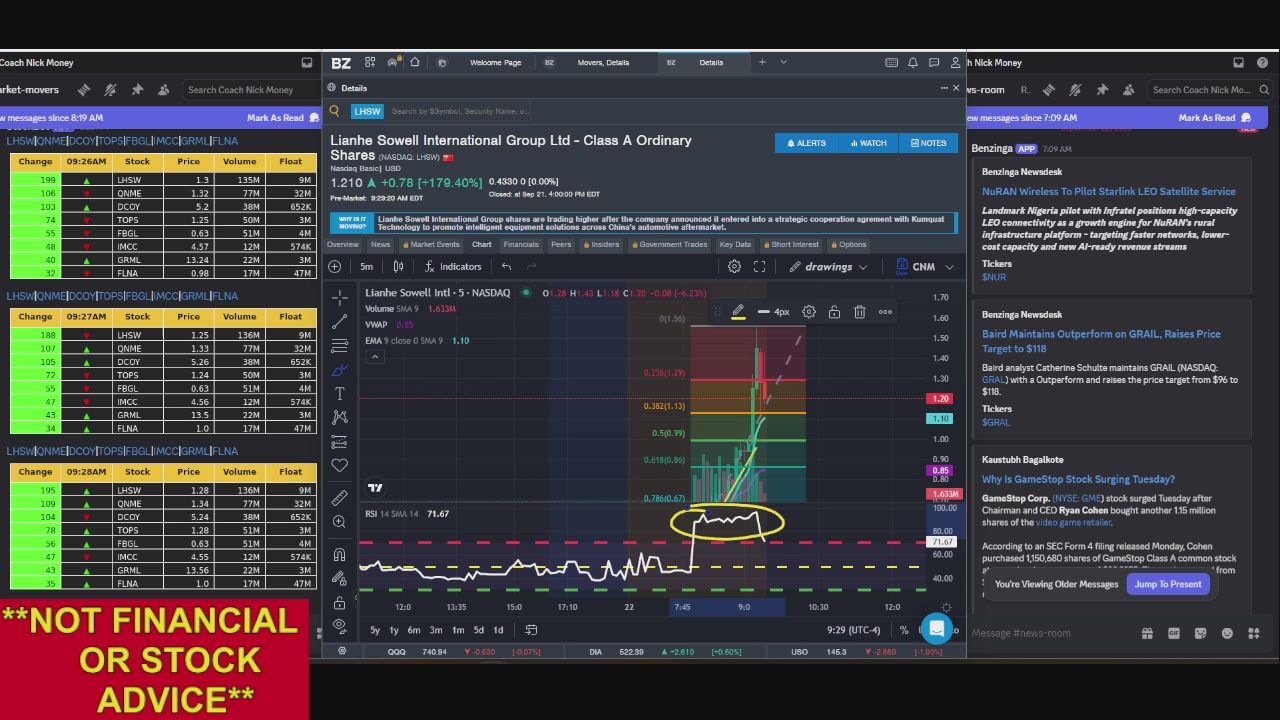Toggle lock on the selected drawing
Image resolution: width=1280 pixels, height=720 pixels.
click(x=834, y=312)
